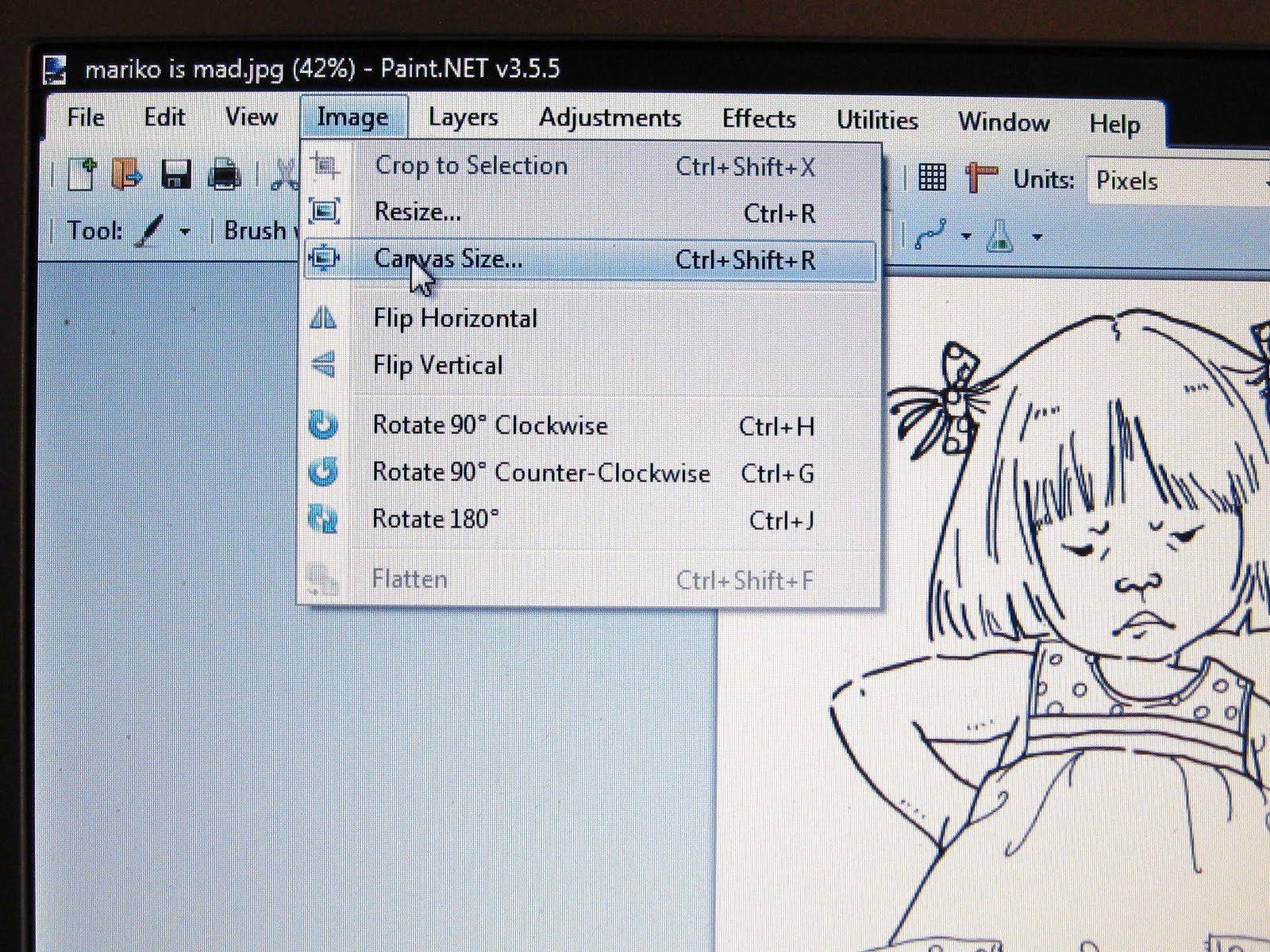The height and width of the screenshot is (952, 1270).
Task: Create a new image via the New icon
Action: tap(82, 175)
